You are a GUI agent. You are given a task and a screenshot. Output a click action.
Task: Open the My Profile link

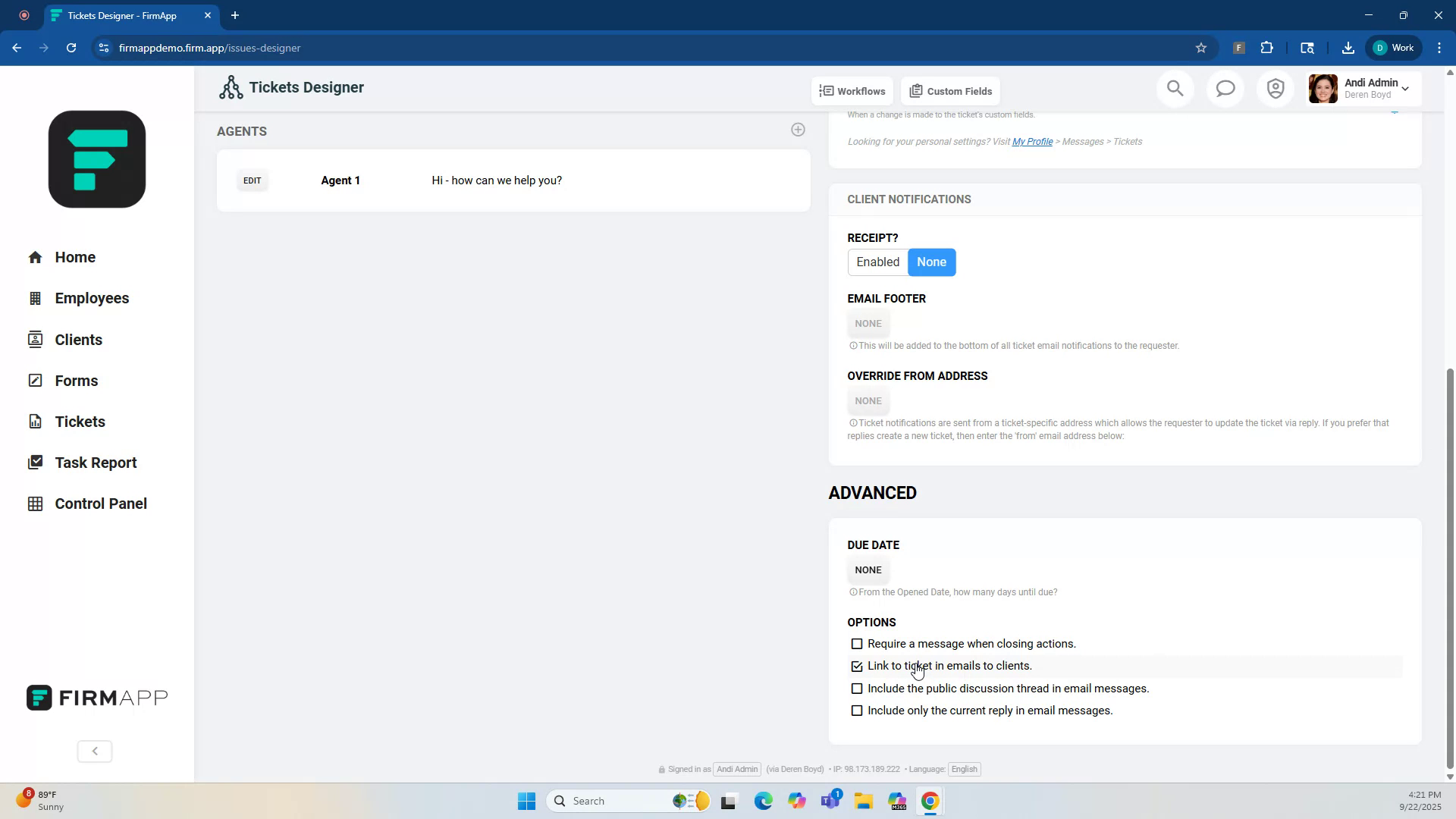(x=1031, y=141)
